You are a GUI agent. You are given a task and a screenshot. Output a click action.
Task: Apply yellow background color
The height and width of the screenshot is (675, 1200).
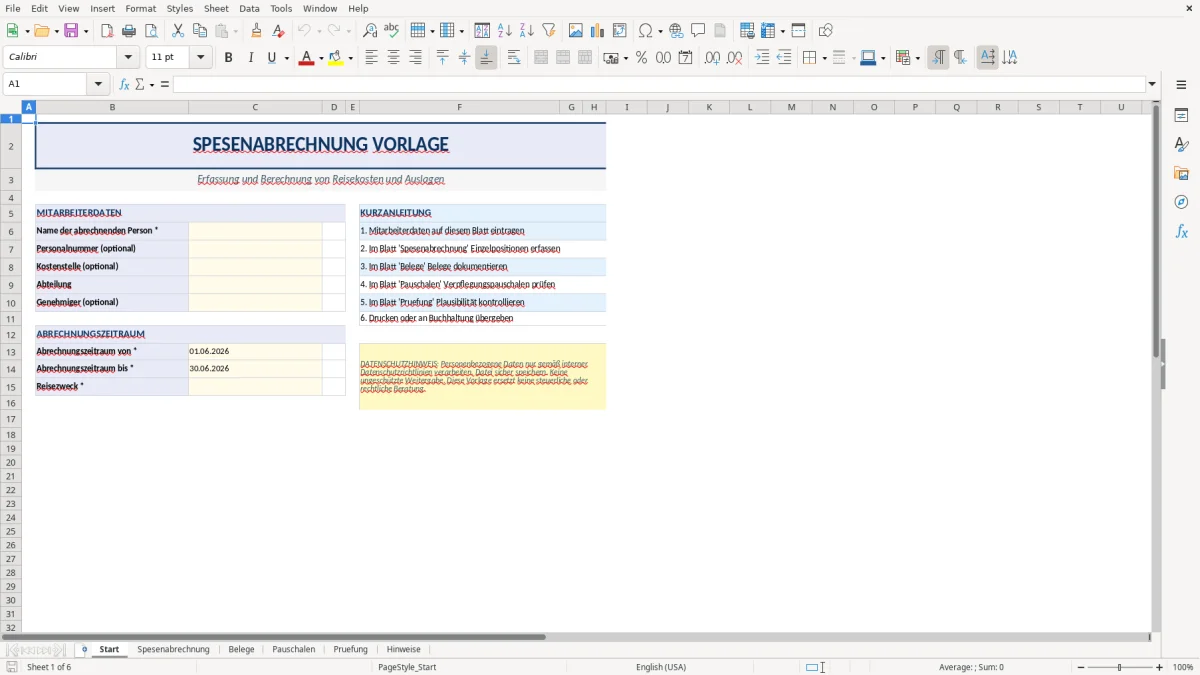[x=336, y=58]
